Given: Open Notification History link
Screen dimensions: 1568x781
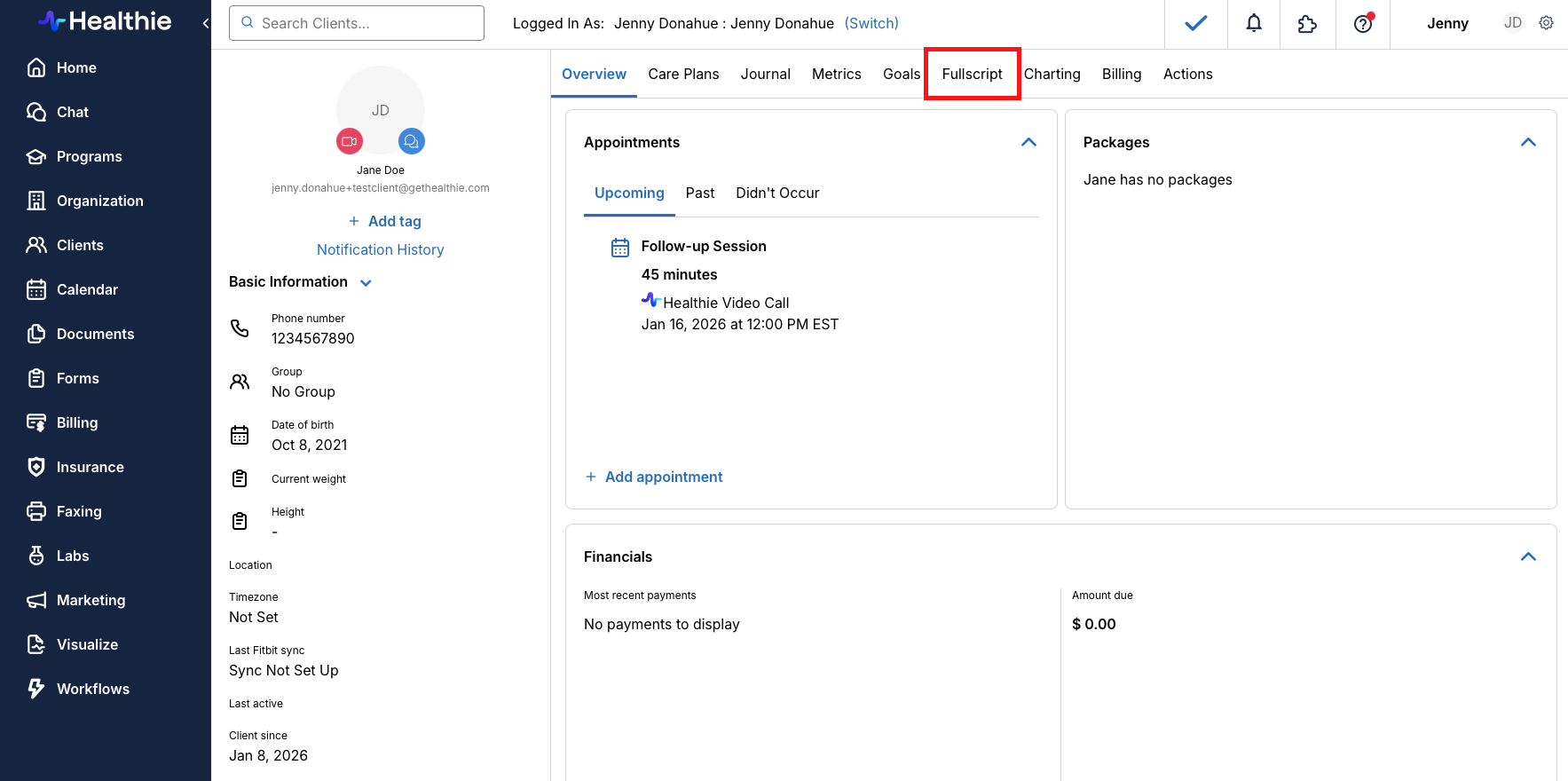Looking at the screenshot, I should 381,249.
